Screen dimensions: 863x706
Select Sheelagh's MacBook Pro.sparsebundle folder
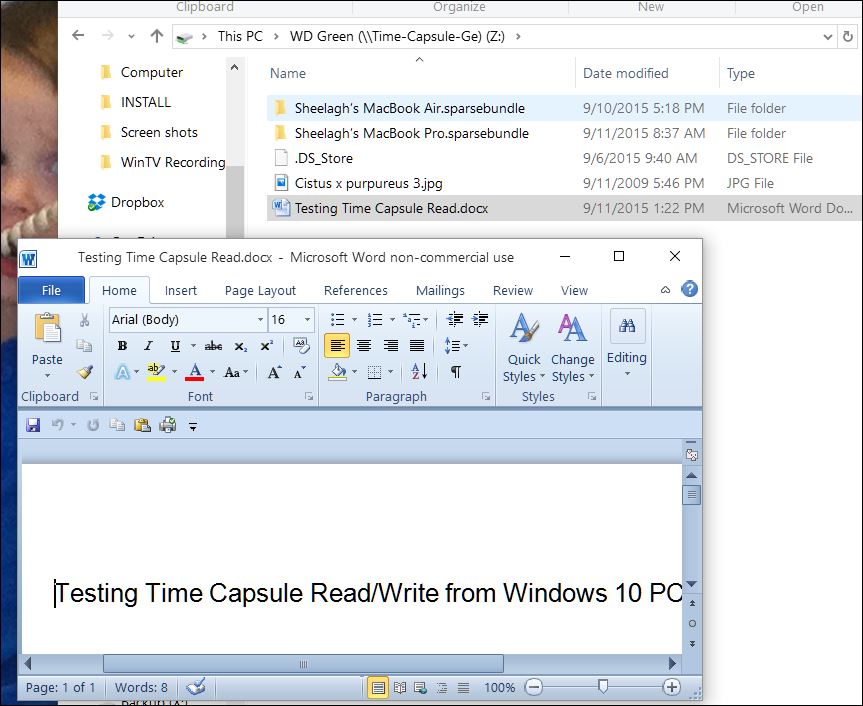411,133
